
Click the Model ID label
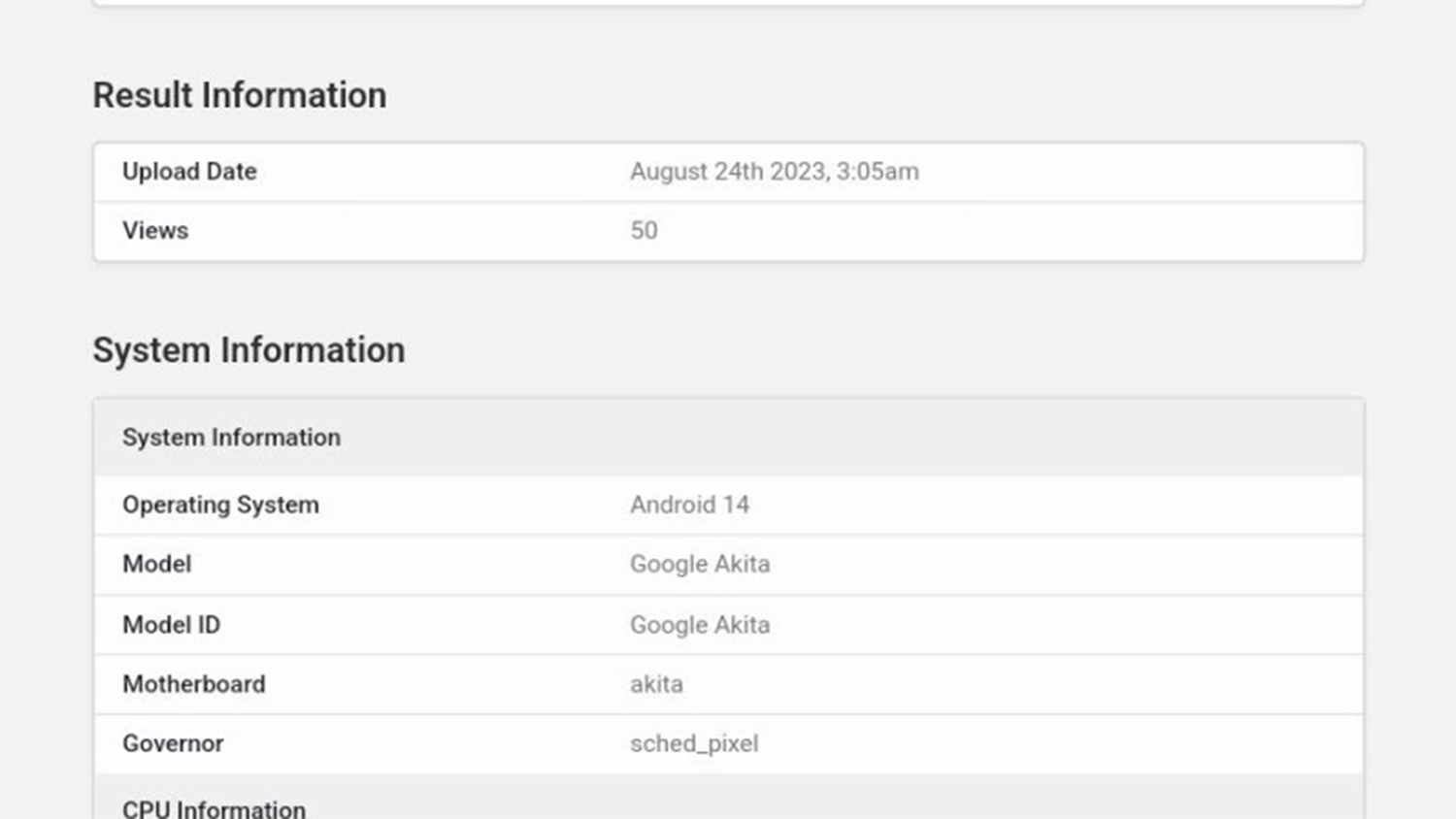tap(171, 625)
